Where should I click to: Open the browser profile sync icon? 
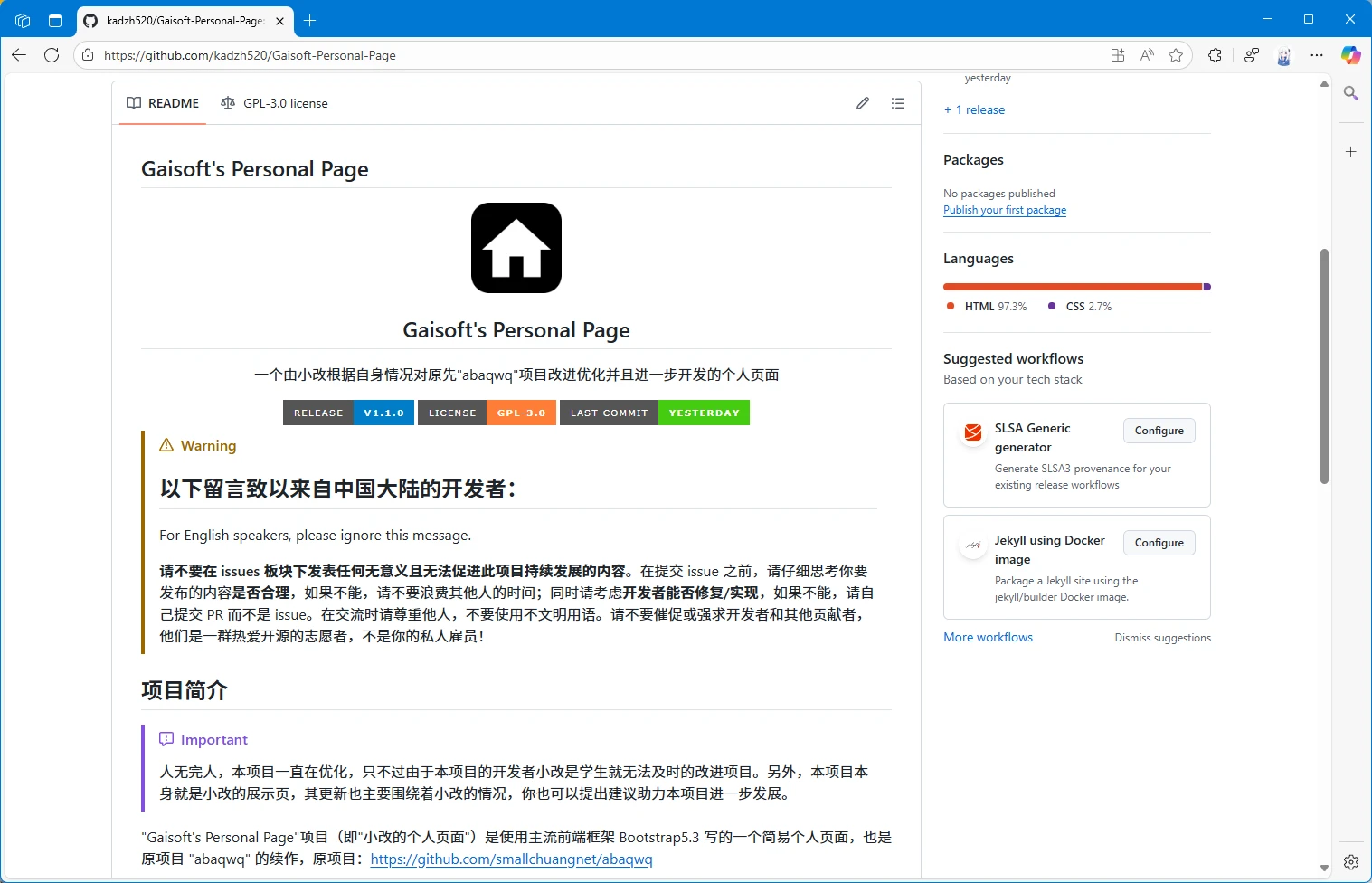tap(1252, 55)
